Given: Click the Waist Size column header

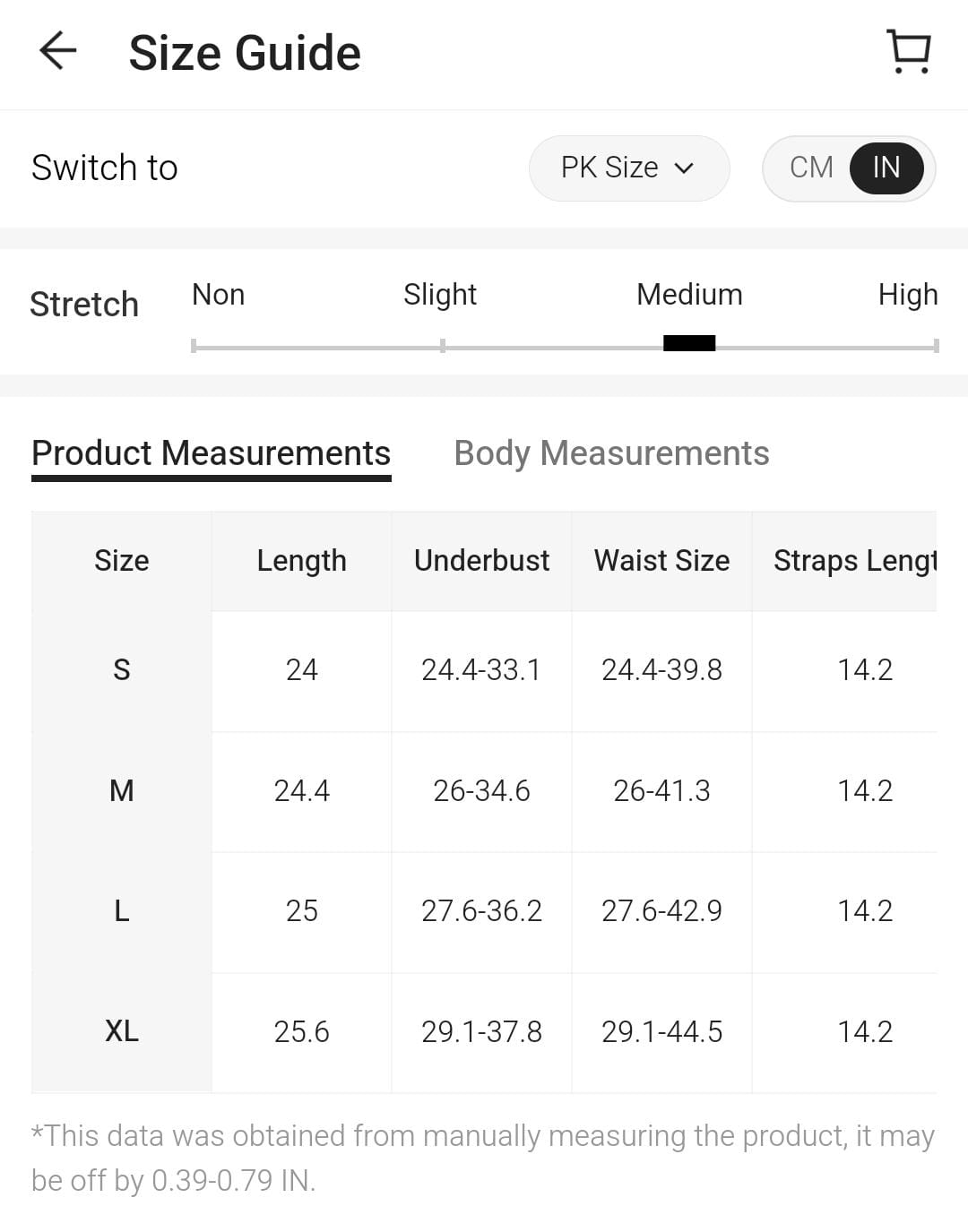Looking at the screenshot, I should [661, 561].
